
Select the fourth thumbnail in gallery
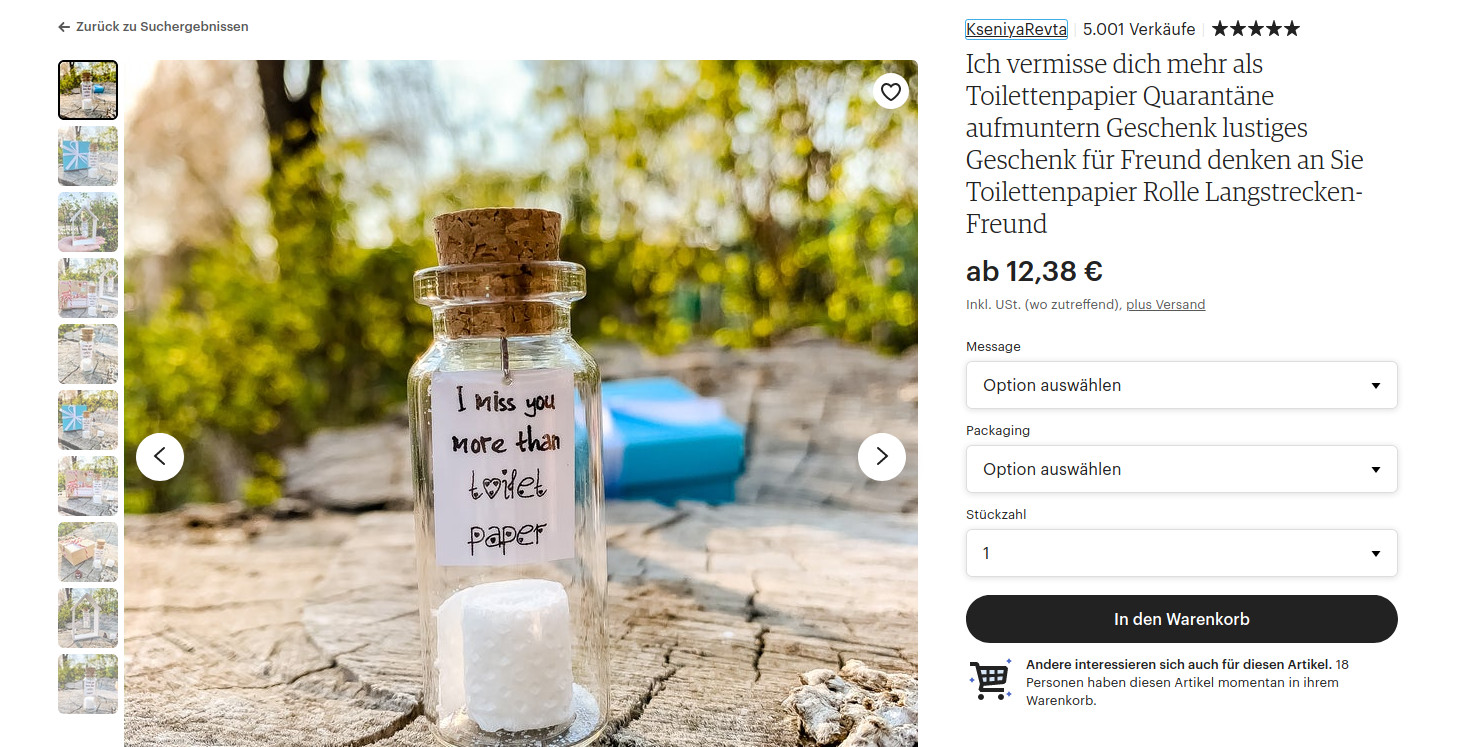click(88, 288)
